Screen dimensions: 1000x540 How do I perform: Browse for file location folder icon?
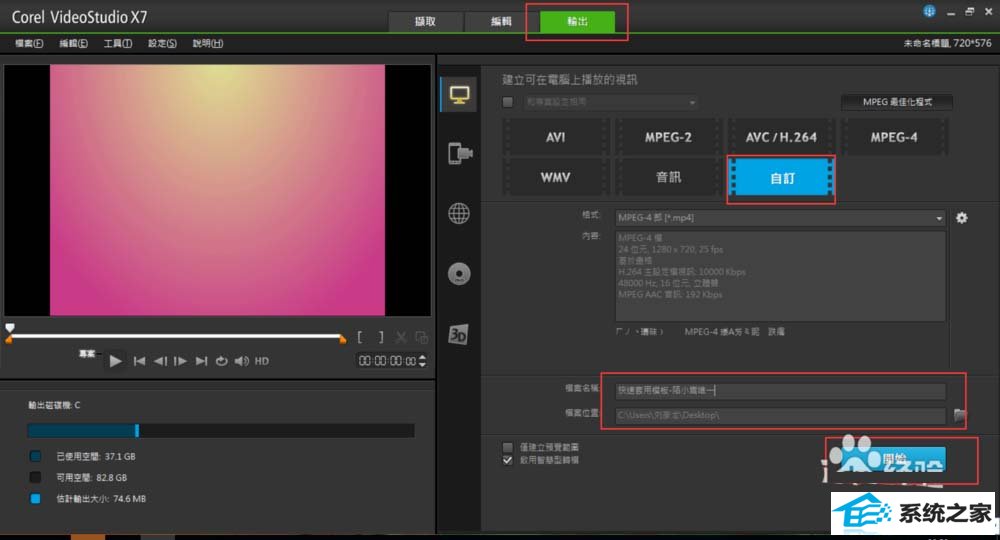[962, 415]
